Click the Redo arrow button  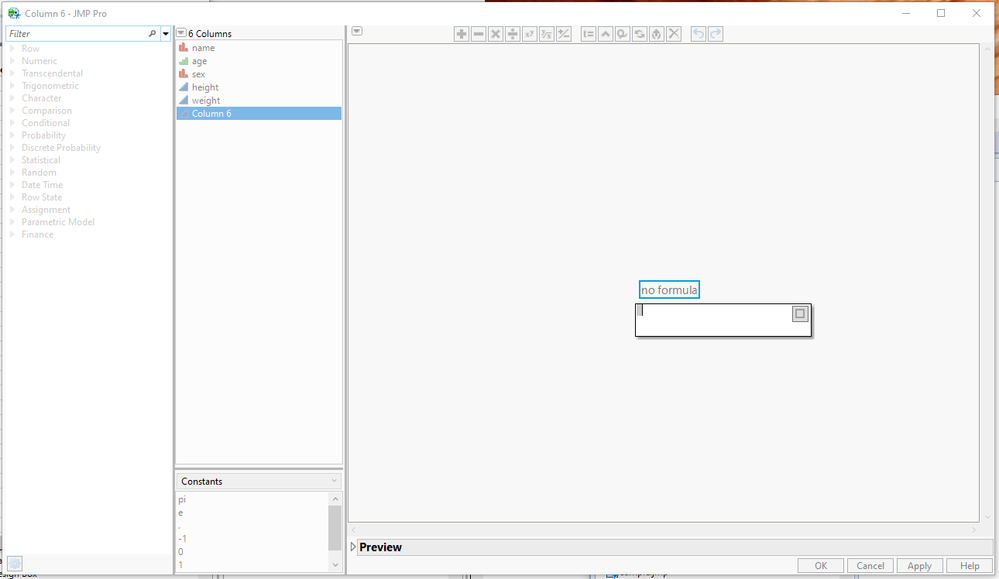(715, 34)
